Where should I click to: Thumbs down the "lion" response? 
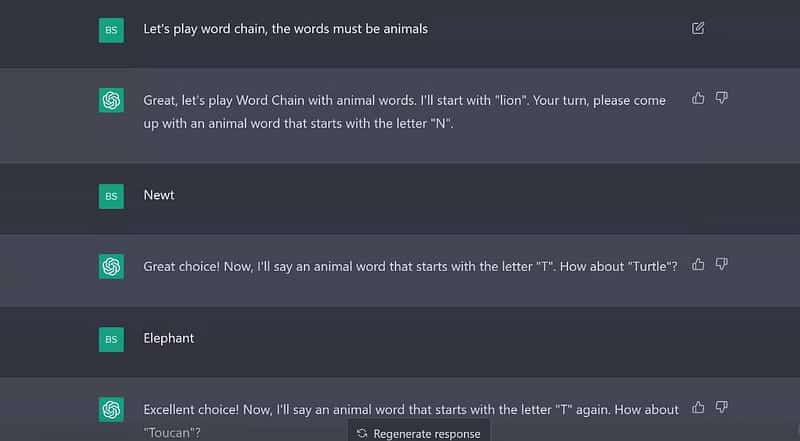[722, 98]
